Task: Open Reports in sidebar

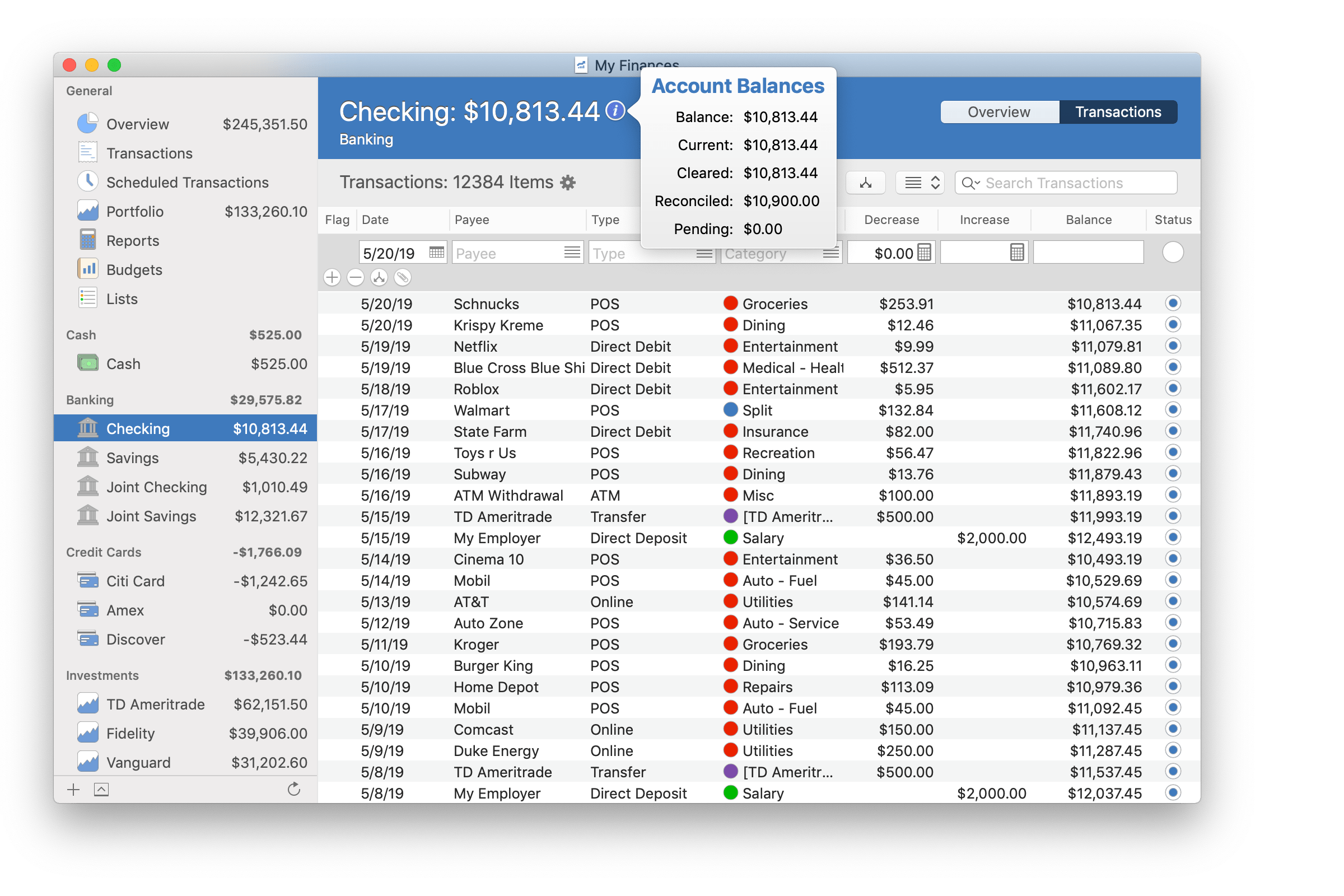Action: point(186,241)
